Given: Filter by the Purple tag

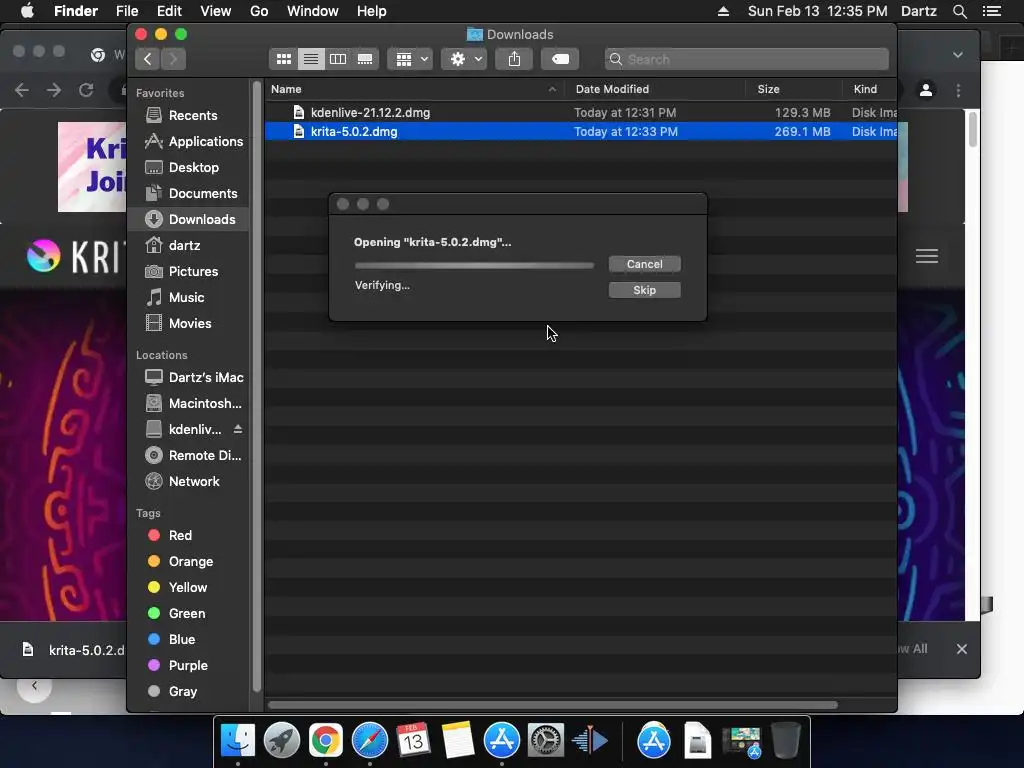Looking at the screenshot, I should click(x=189, y=665).
